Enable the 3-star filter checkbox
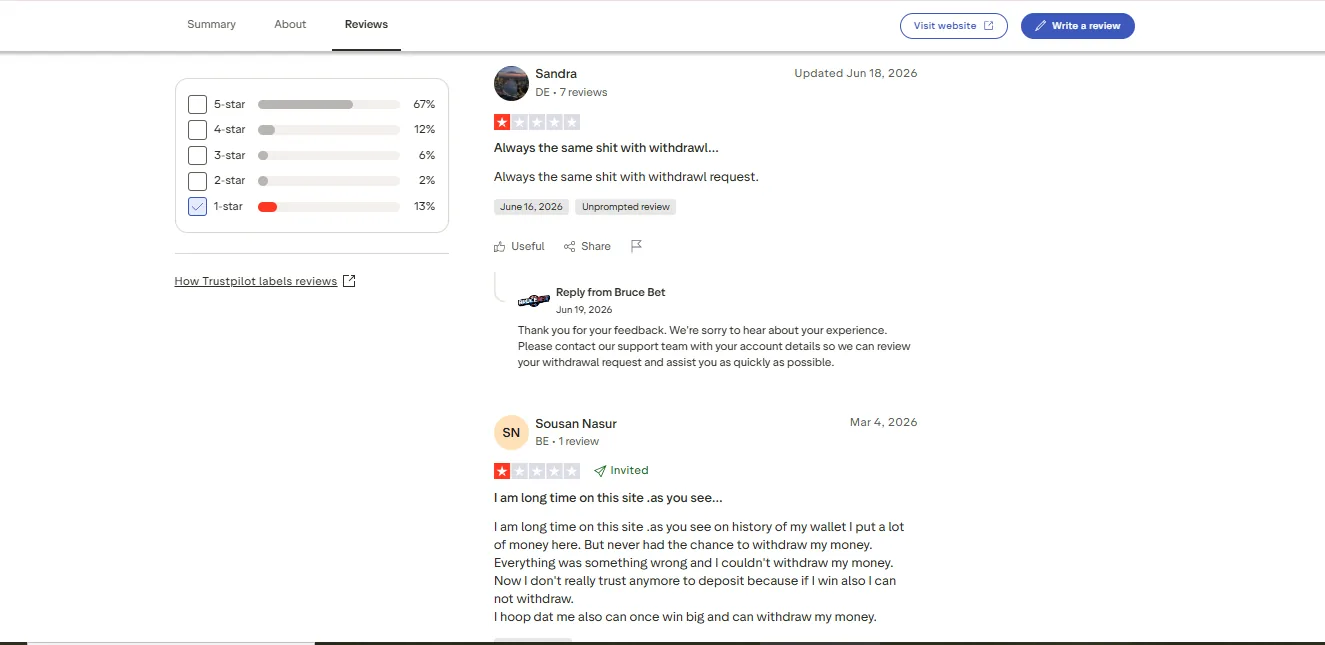The image size is (1325, 645). coord(198,155)
